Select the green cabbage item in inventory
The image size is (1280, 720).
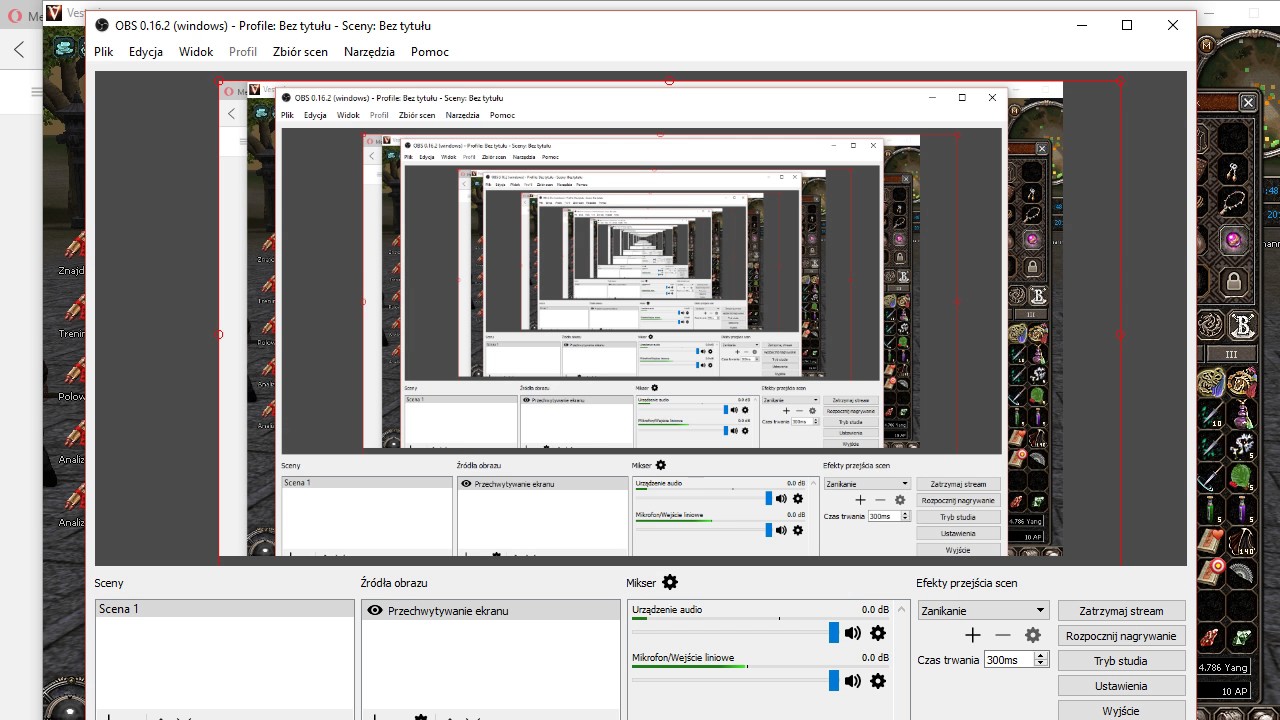tap(1242, 477)
